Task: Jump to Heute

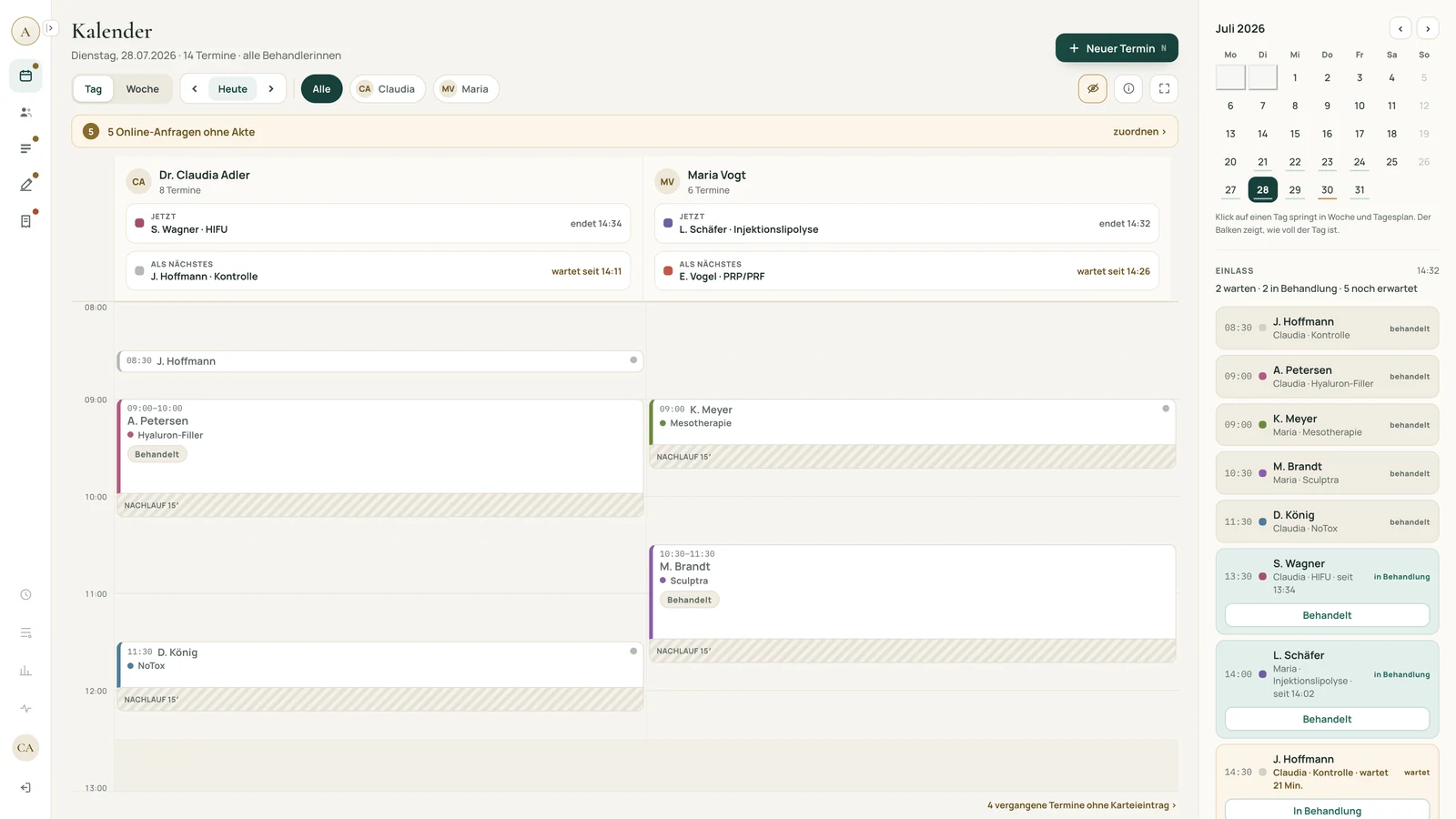Action: (x=233, y=88)
